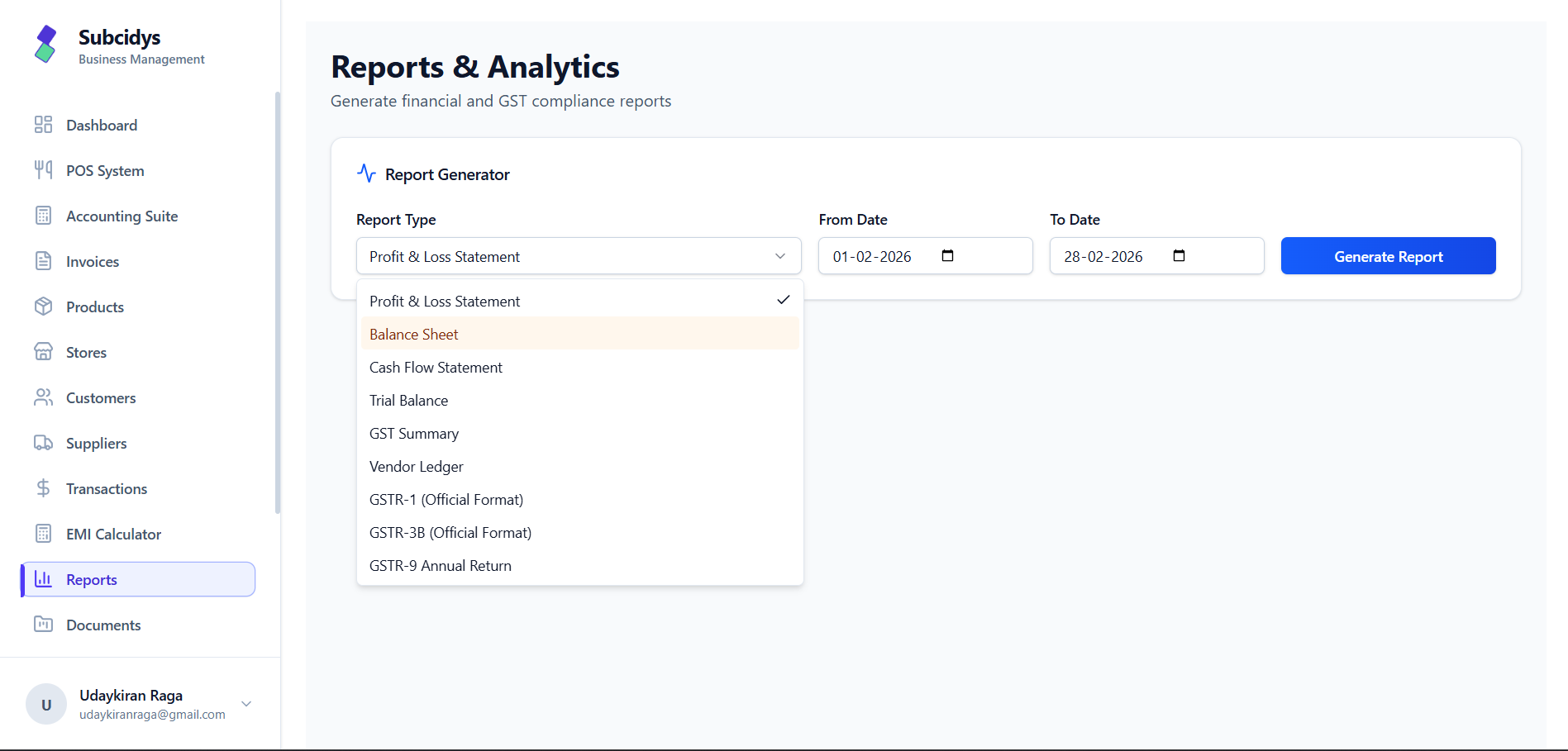This screenshot has width=1568, height=751.
Task: Select Balance Sheet from the list
Action: click(x=580, y=334)
